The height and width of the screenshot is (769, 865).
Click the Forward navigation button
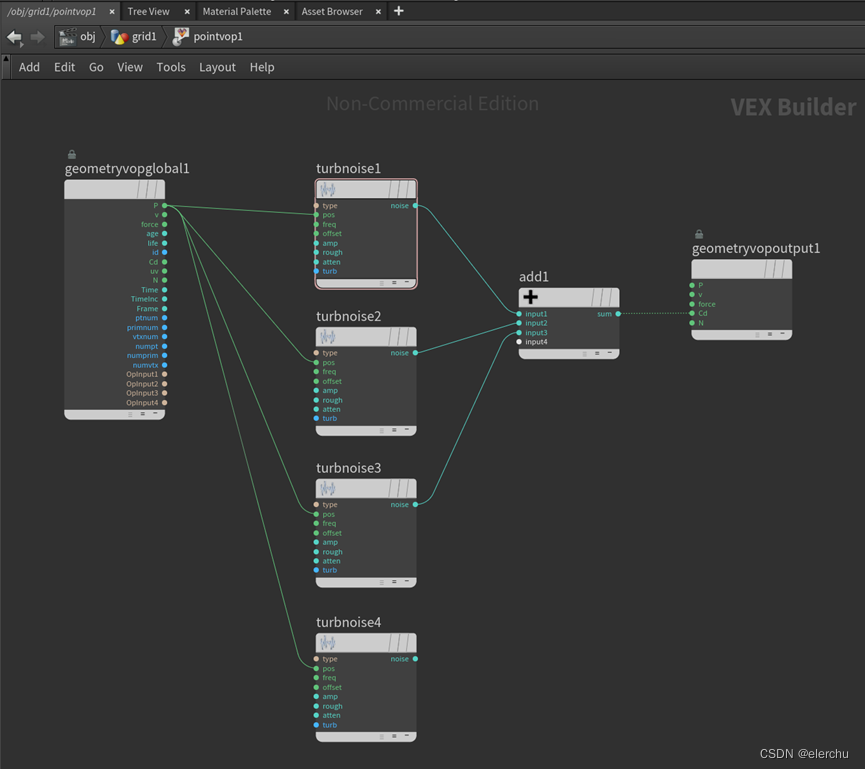[x=38, y=37]
